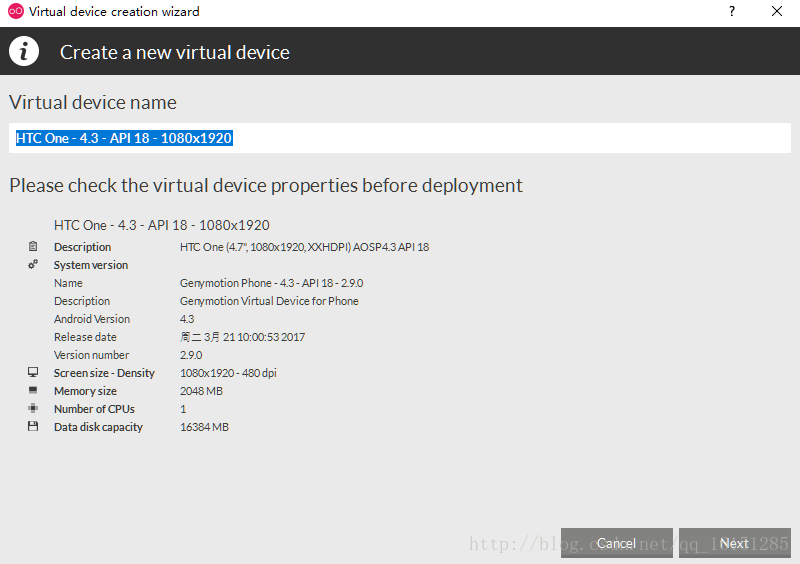
Task: Click the 'Release date' label
Action: (85, 337)
